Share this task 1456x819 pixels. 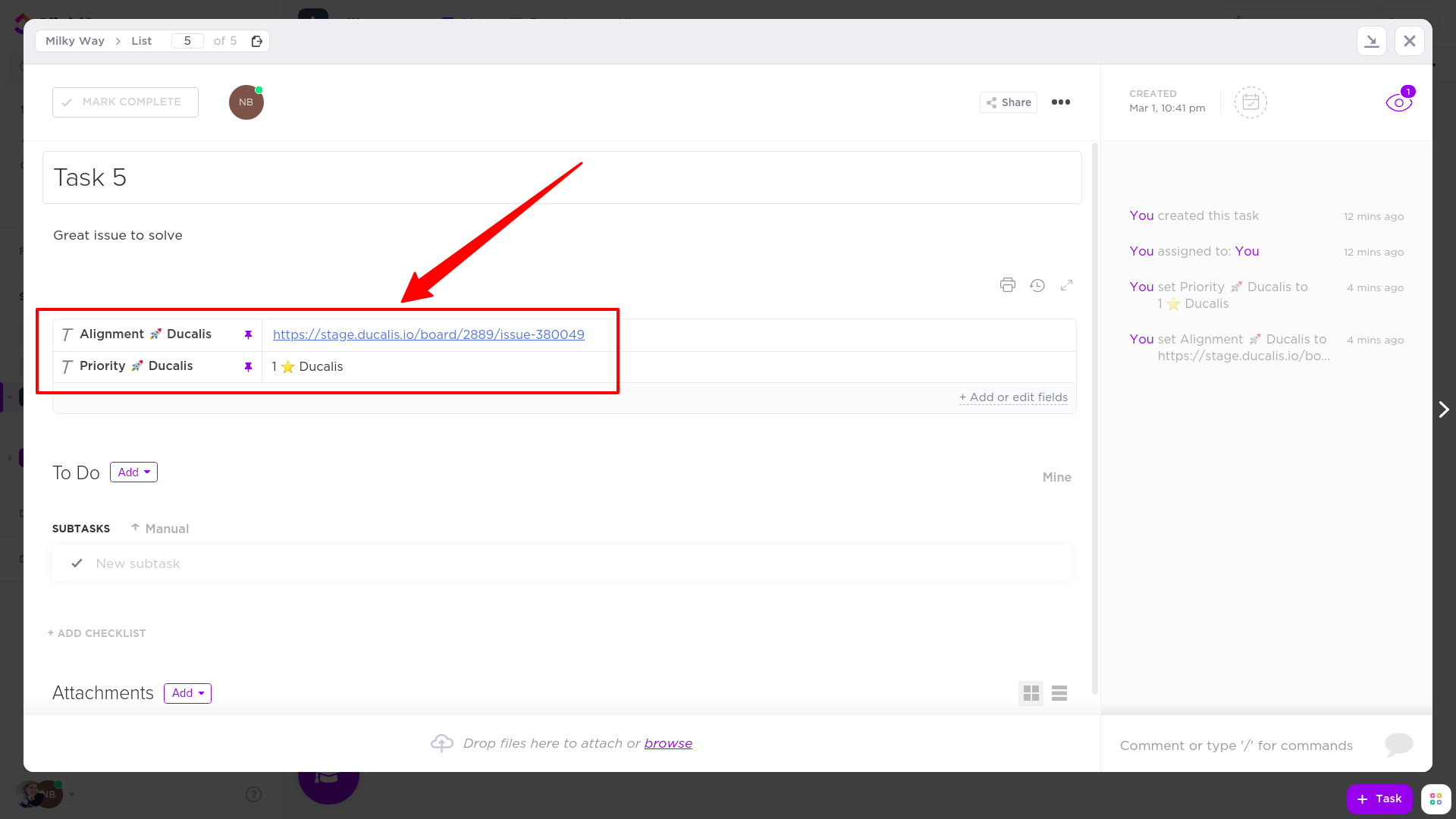[x=1009, y=102]
